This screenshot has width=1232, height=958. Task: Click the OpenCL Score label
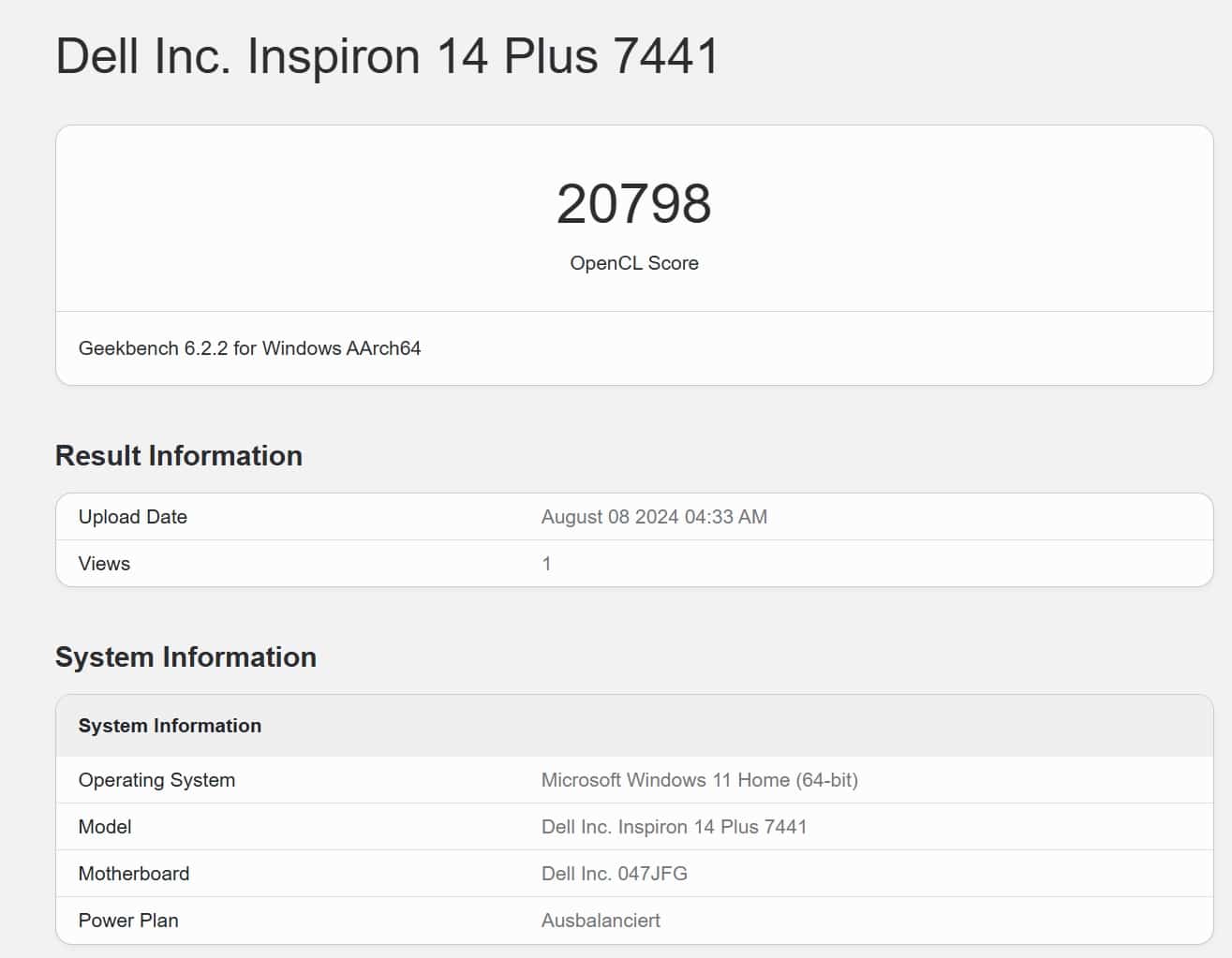pos(633,263)
